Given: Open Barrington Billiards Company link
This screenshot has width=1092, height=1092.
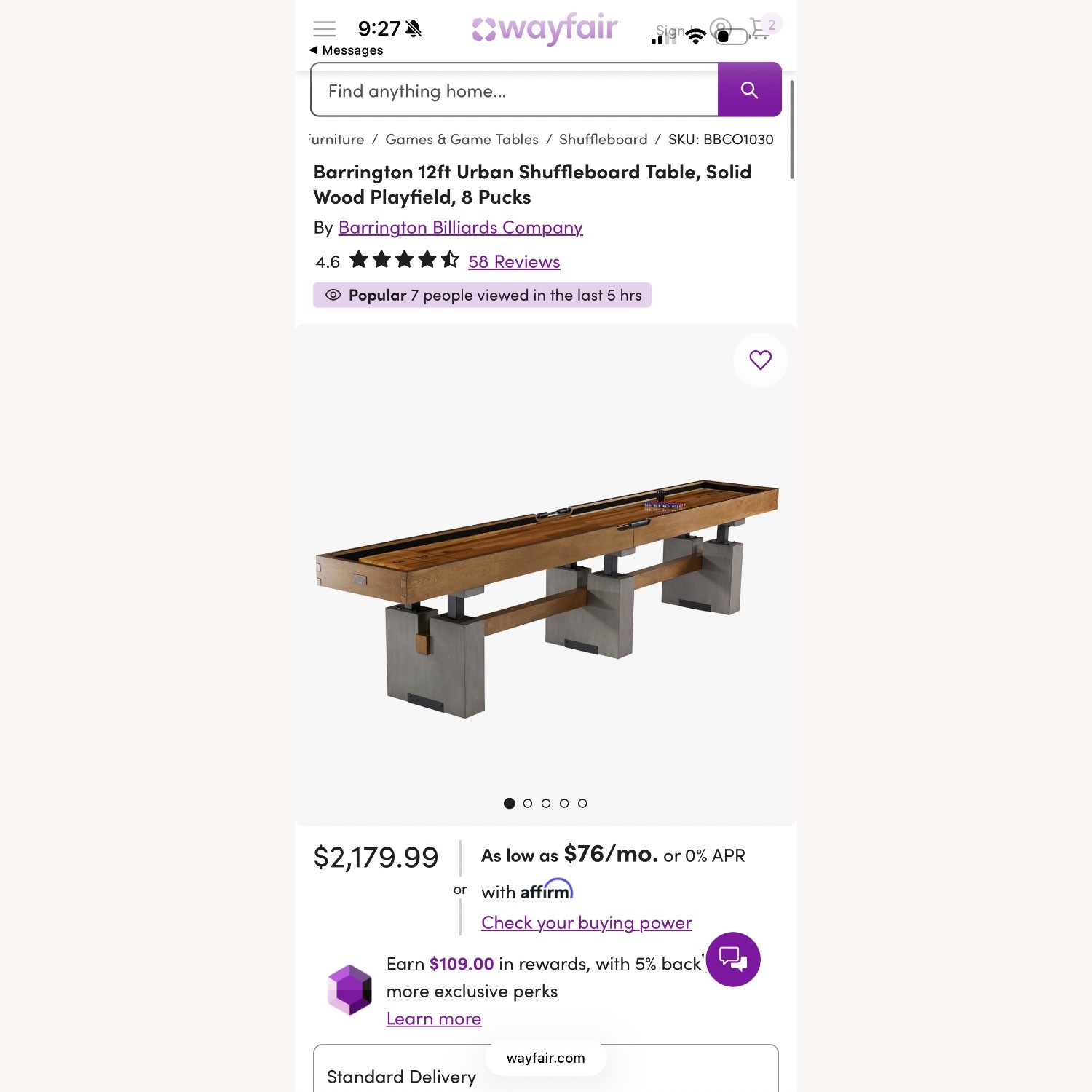Looking at the screenshot, I should coord(460,227).
